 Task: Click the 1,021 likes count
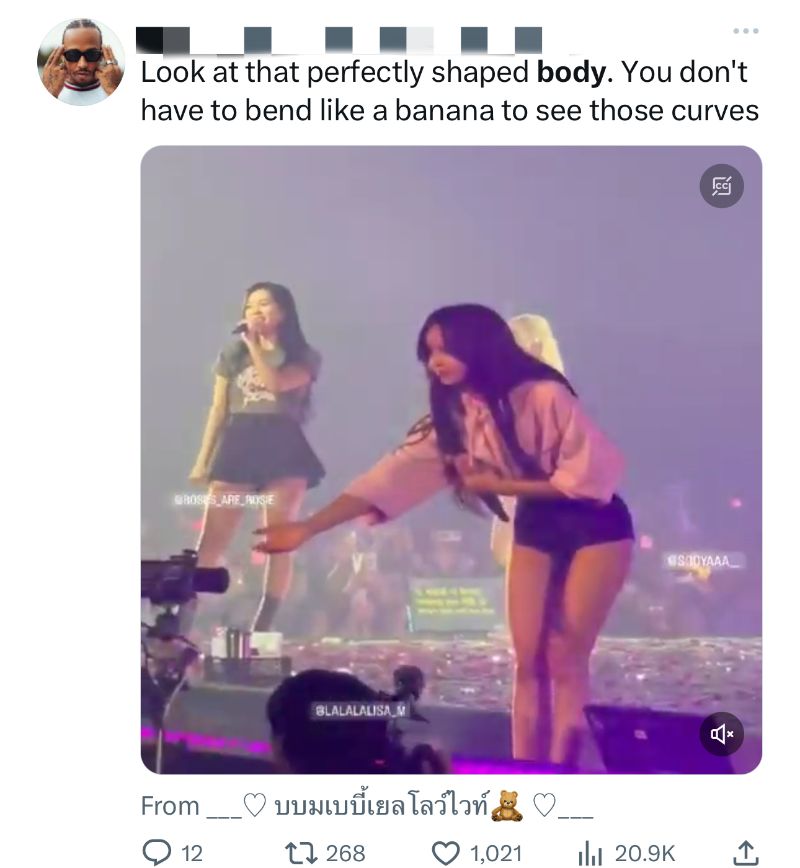point(497,853)
